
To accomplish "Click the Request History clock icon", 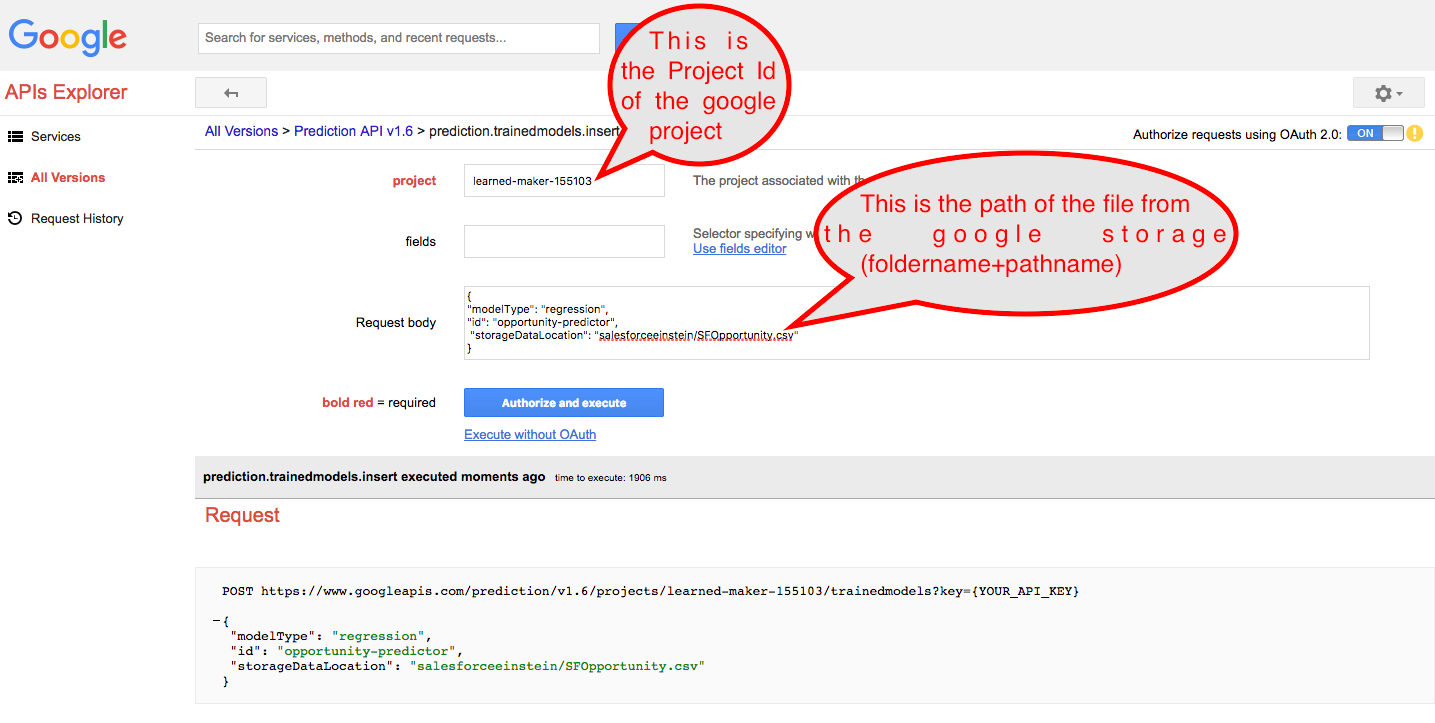I will [15, 218].
